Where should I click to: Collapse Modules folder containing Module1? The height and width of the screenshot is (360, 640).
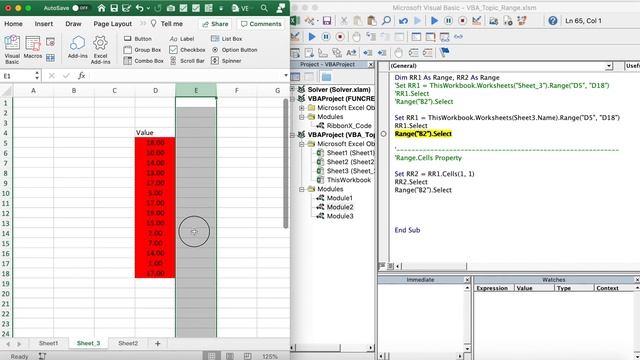pos(302,189)
